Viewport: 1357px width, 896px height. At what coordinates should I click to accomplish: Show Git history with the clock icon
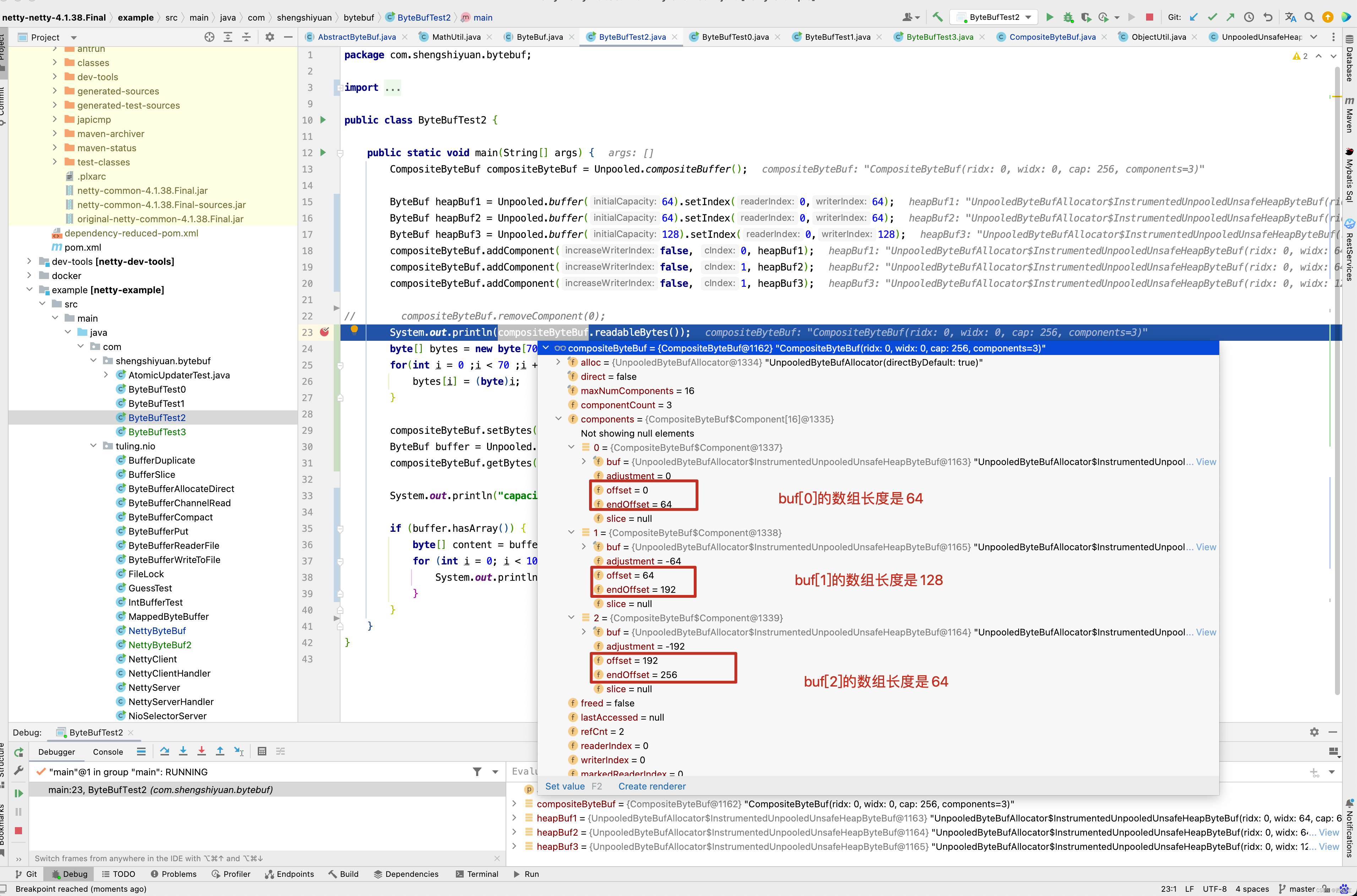tap(1249, 17)
